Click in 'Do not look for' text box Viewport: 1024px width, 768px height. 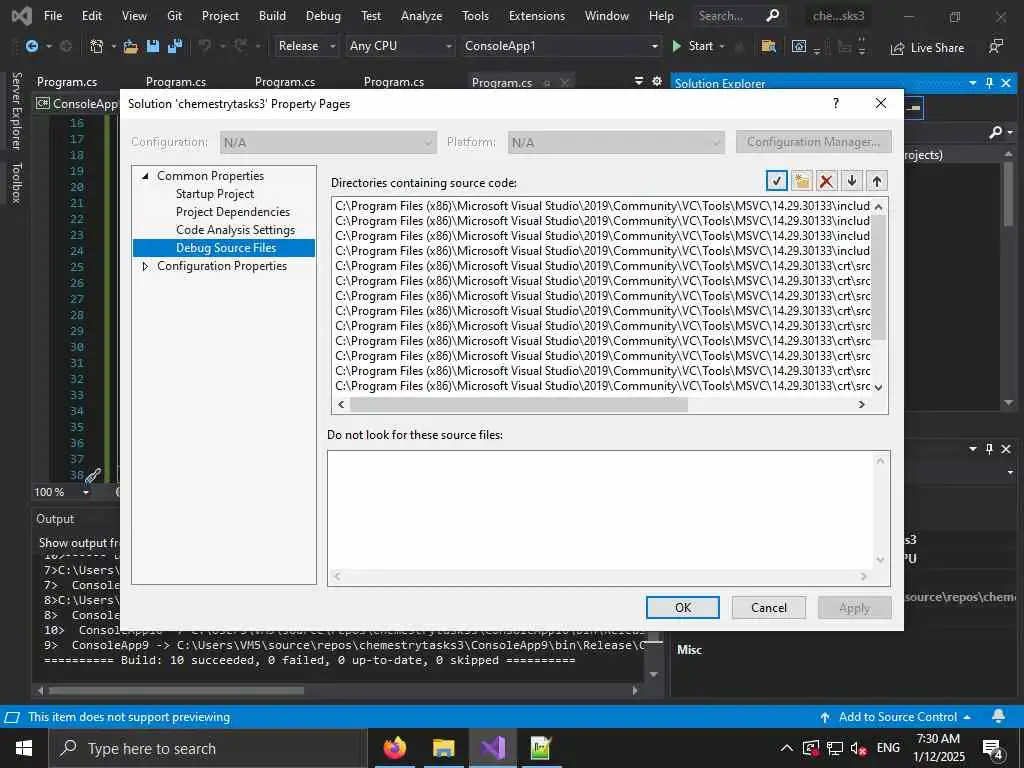(x=601, y=510)
